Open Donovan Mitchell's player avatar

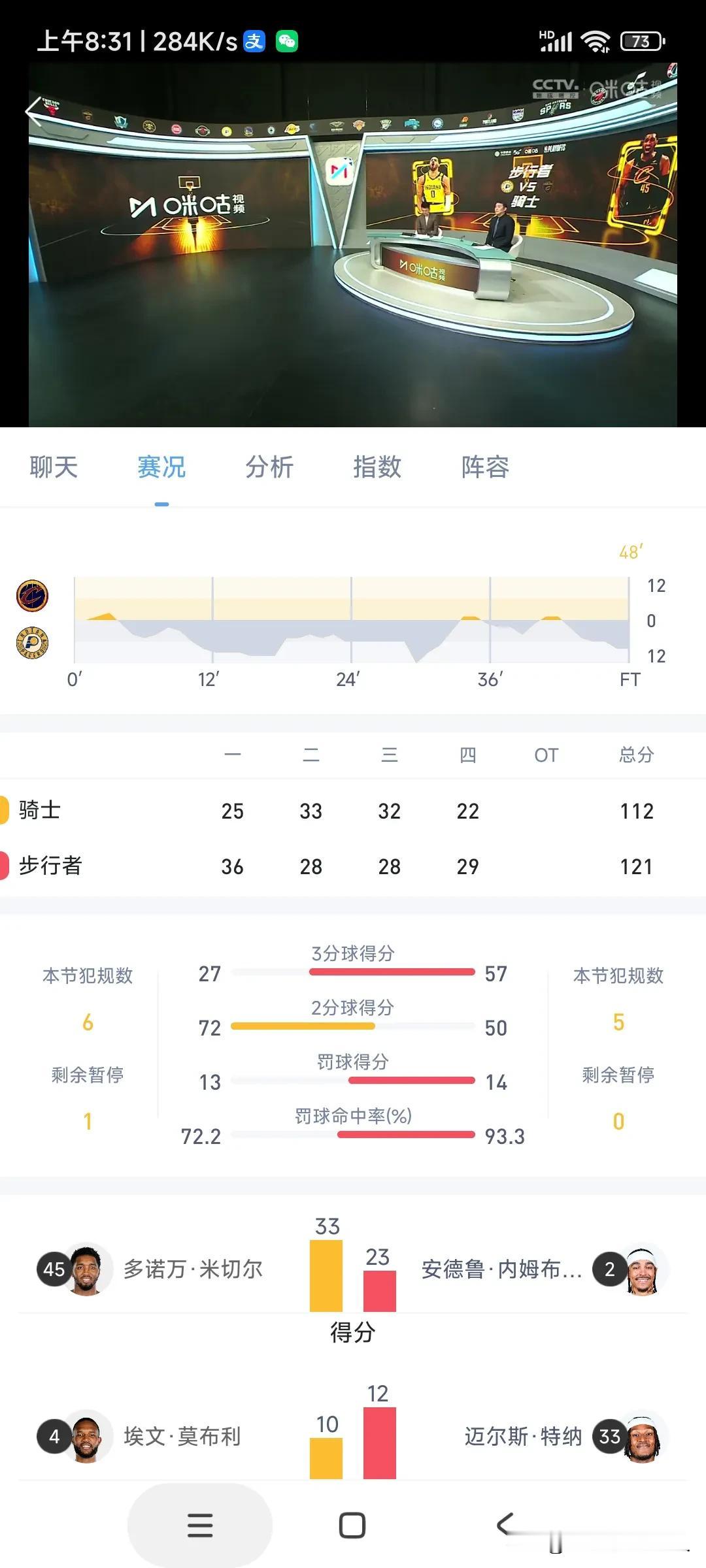point(86,1269)
